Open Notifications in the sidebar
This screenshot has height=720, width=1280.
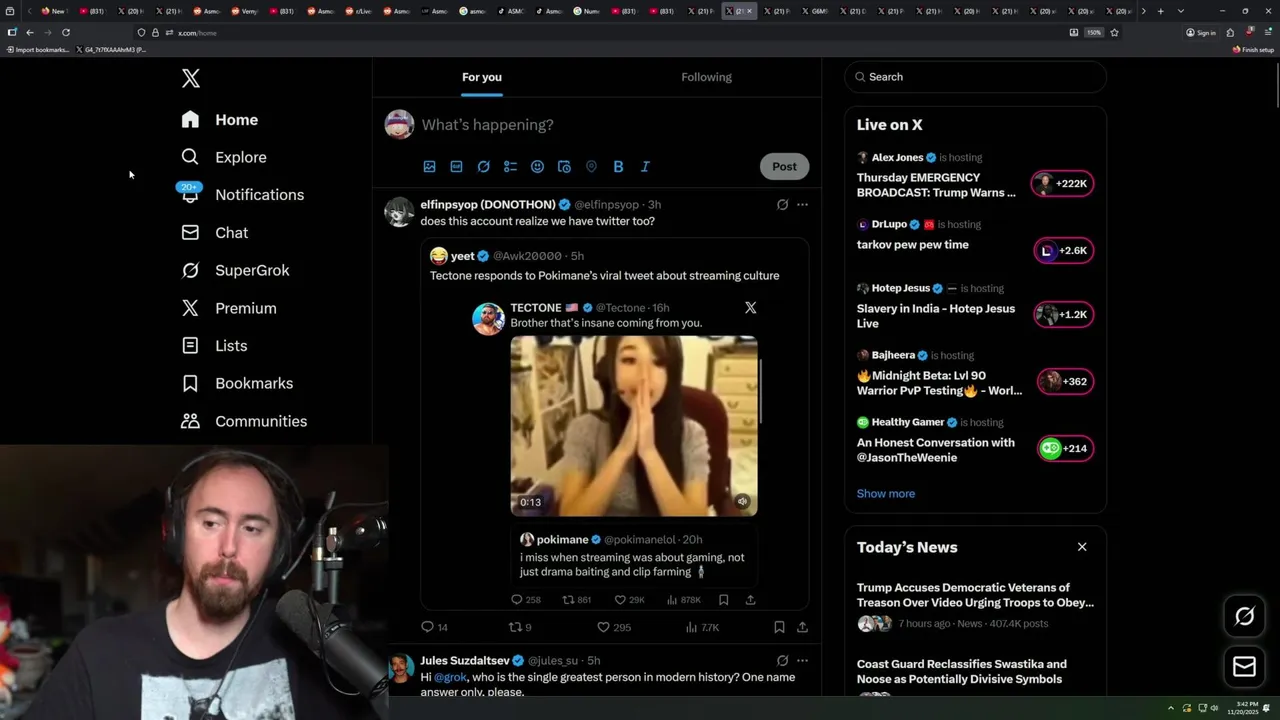pos(242,195)
